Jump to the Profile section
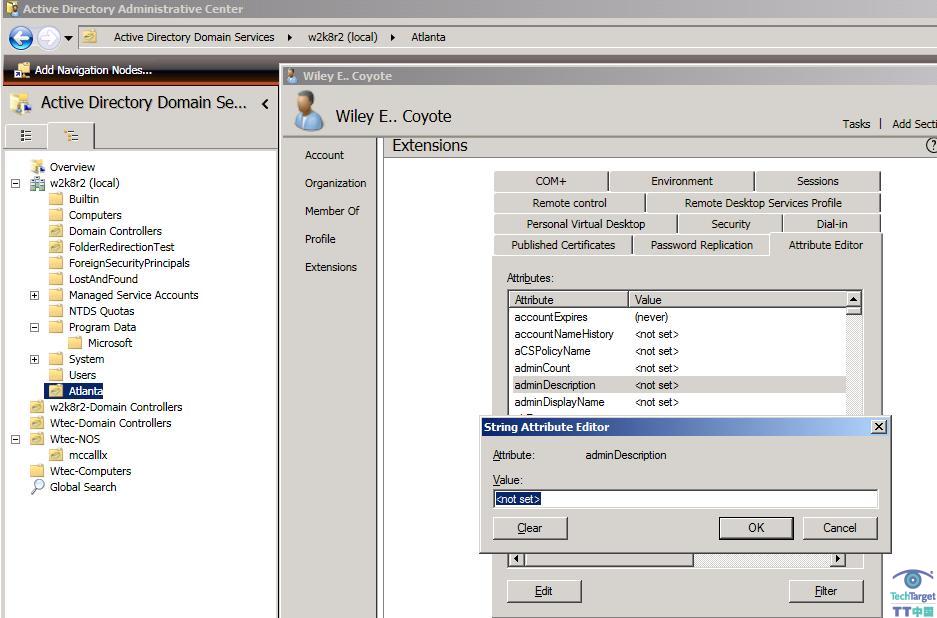Image resolution: width=937 pixels, height=618 pixels. [x=320, y=239]
